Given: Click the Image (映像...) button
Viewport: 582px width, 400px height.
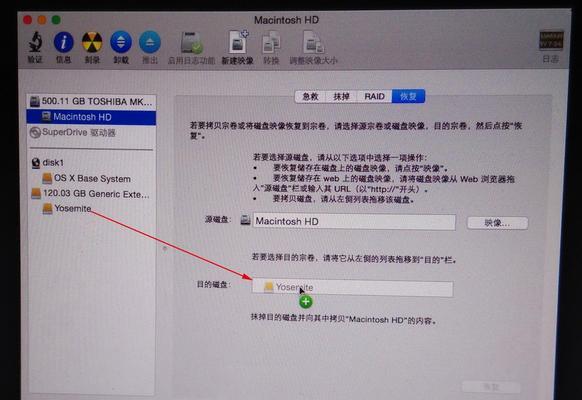Looking at the screenshot, I should click(x=497, y=223).
